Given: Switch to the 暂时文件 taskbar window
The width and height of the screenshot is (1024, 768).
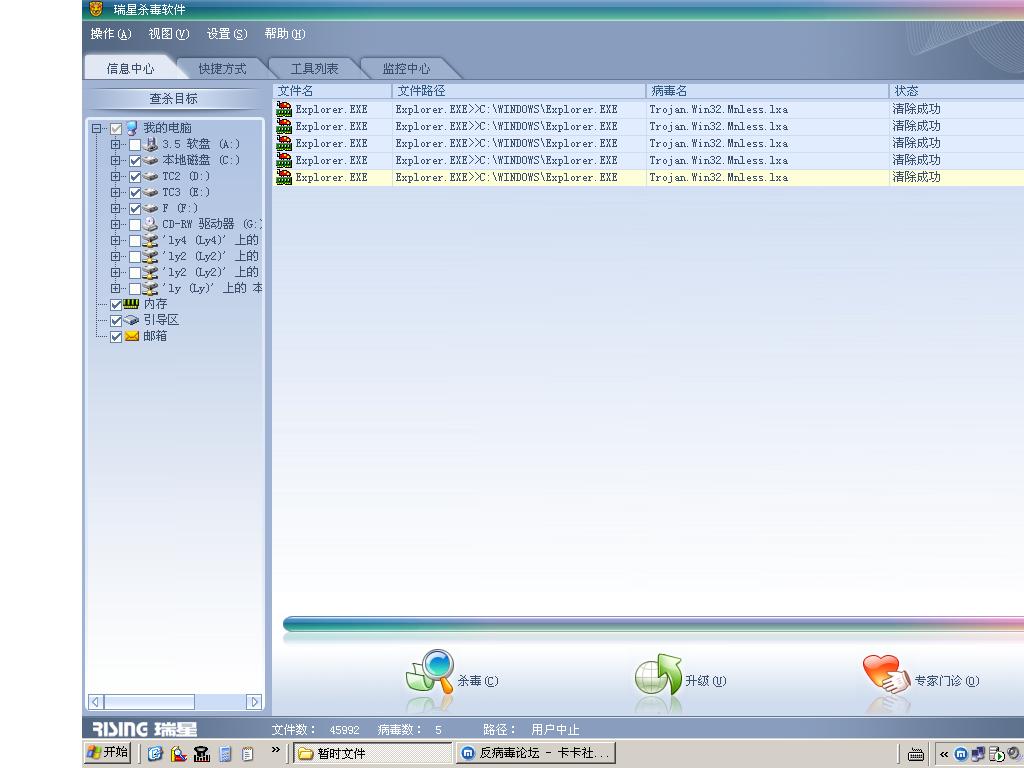Looking at the screenshot, I should [372, 754].
